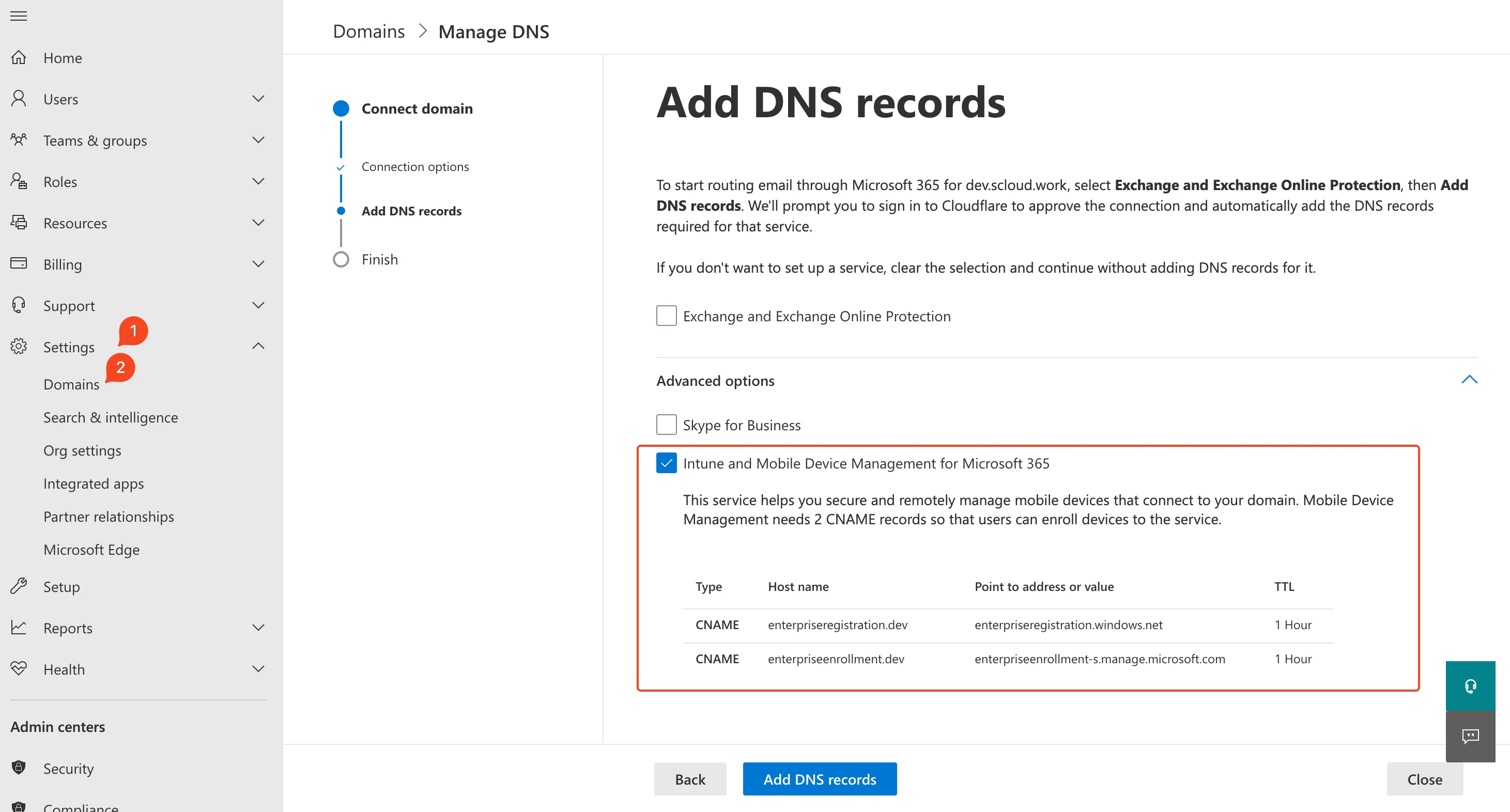Click enterpriseregistration.dev host name cell

click(838, 624)
